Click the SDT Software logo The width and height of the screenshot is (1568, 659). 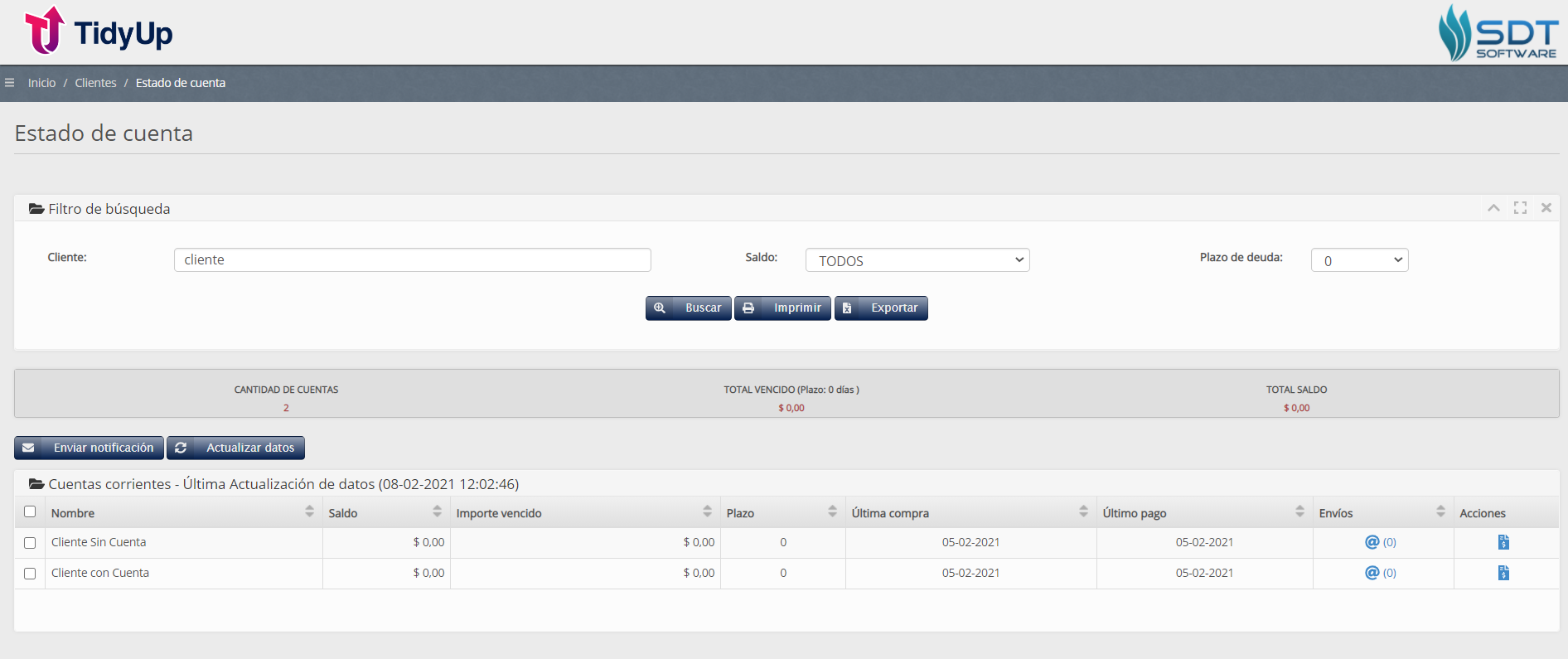(1498, 33)
